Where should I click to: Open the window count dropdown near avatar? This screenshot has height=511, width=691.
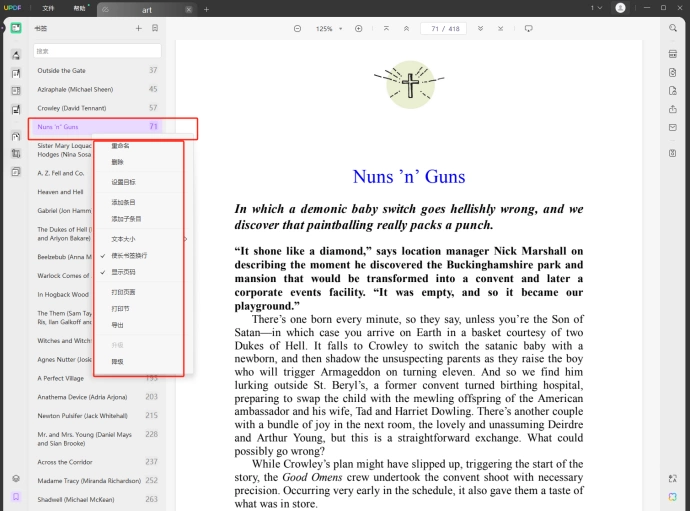point(596,8)
